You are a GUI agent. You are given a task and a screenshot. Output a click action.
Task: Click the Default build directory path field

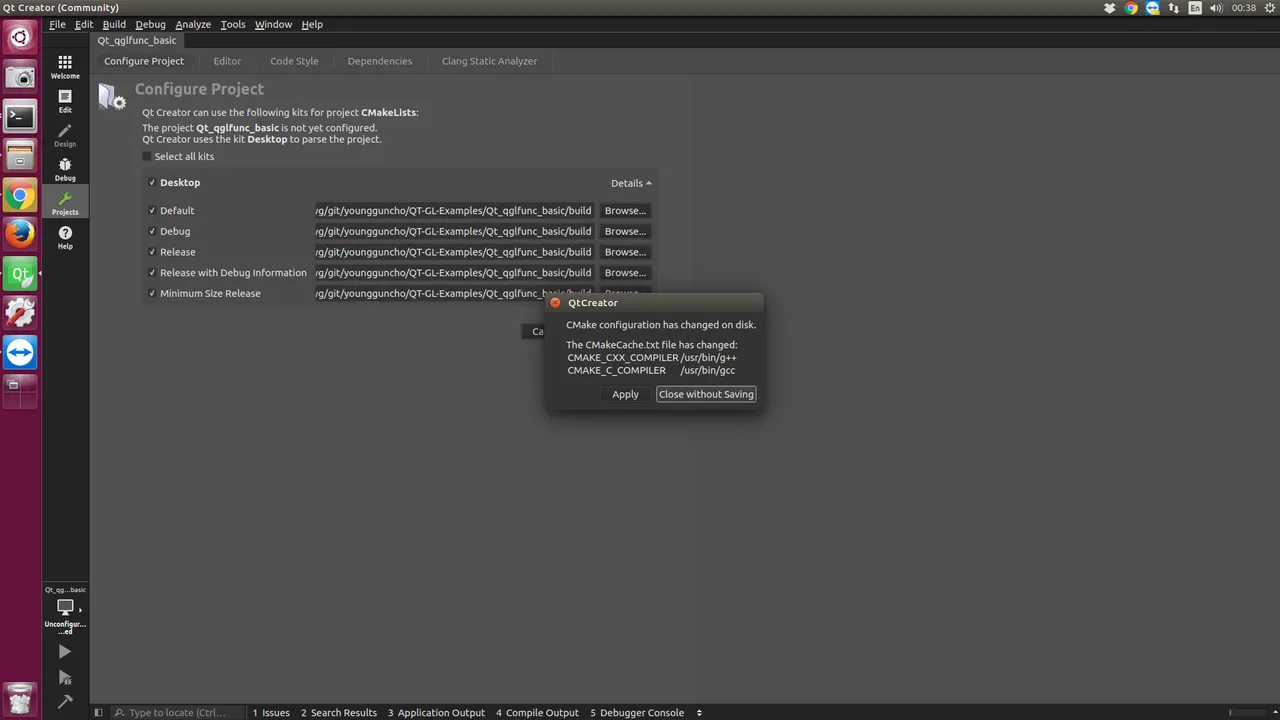pos(454,211)
